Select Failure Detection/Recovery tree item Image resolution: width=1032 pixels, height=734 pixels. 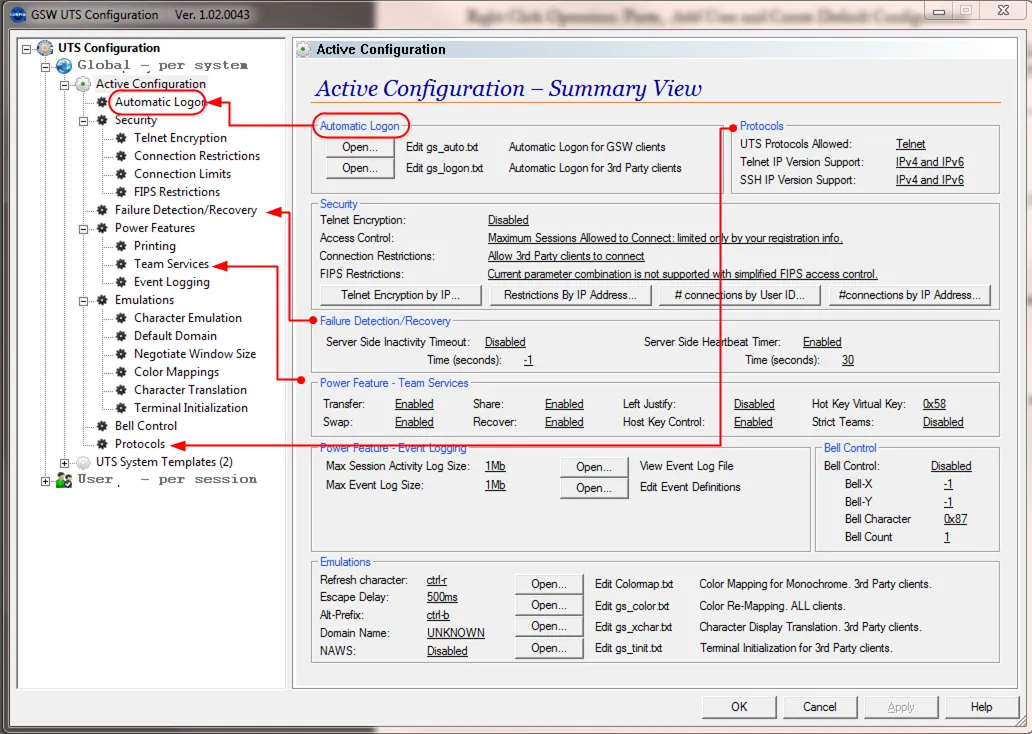click(x=186, y=210)
